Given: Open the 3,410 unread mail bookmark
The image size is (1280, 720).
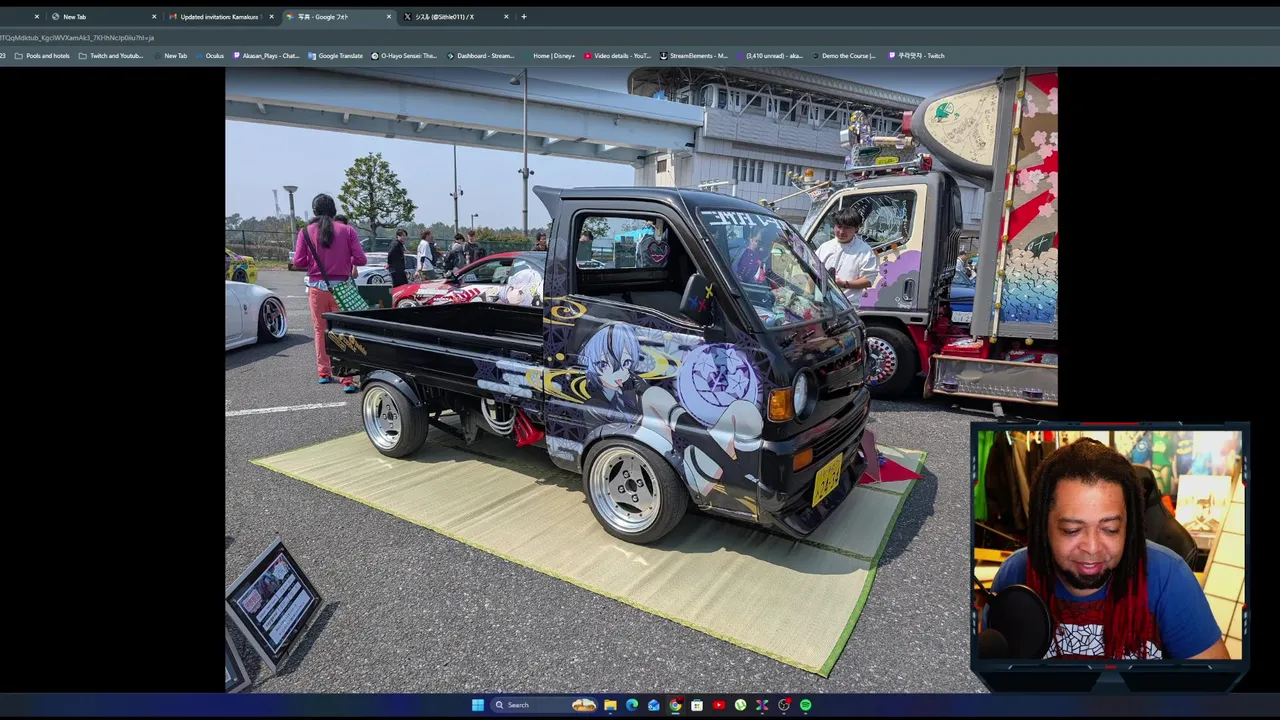Looking at the screenshot, I should pos(769,56).
